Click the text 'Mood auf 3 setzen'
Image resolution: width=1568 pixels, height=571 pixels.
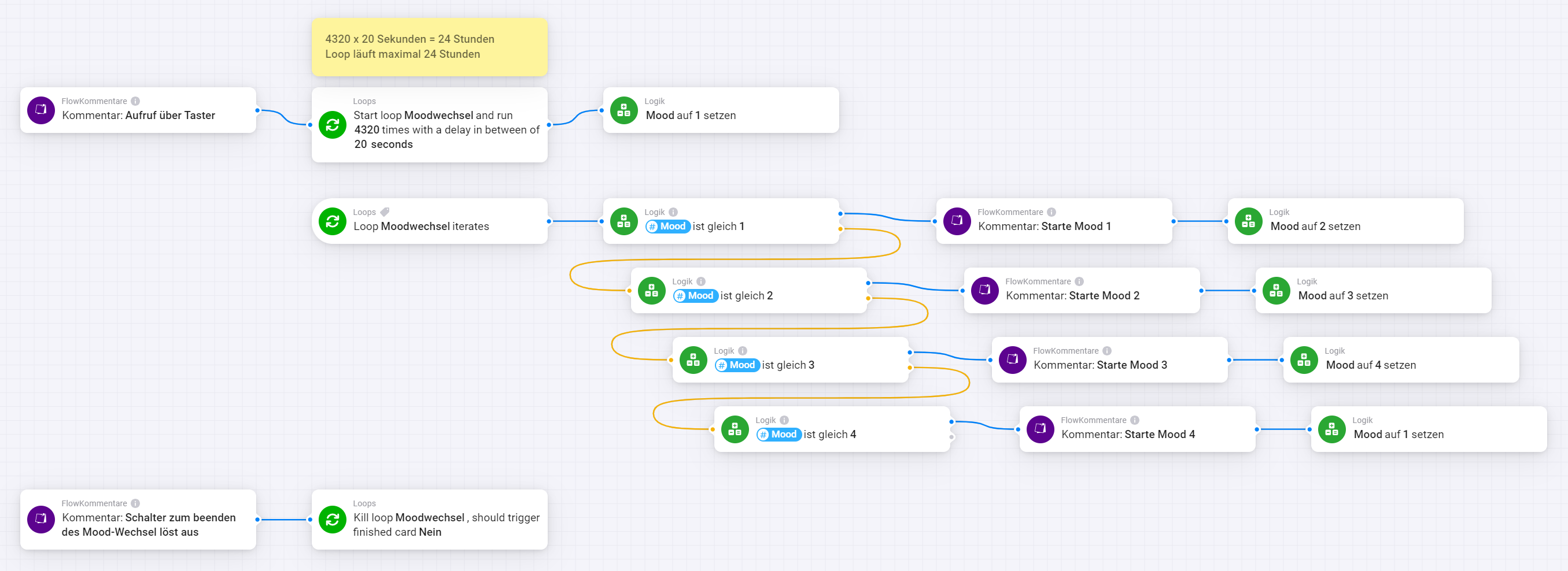1344,296
